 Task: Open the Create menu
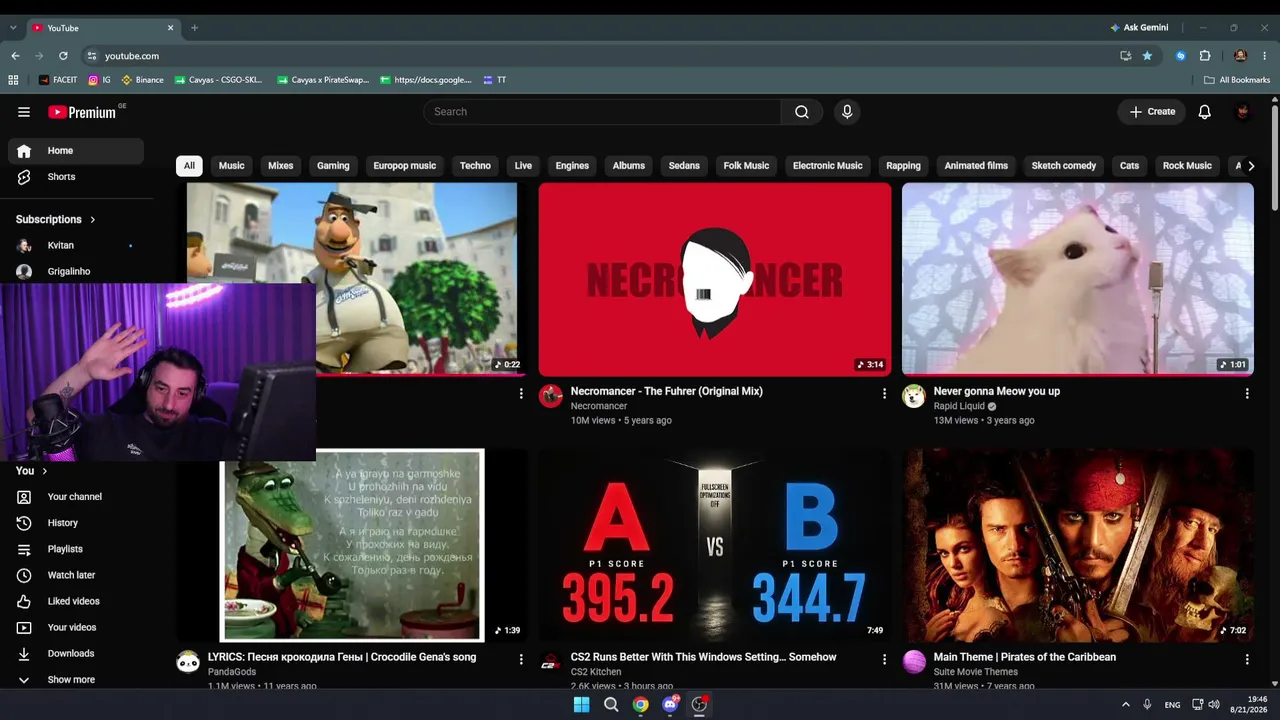pyautogui.click(x=1152, y=112)
